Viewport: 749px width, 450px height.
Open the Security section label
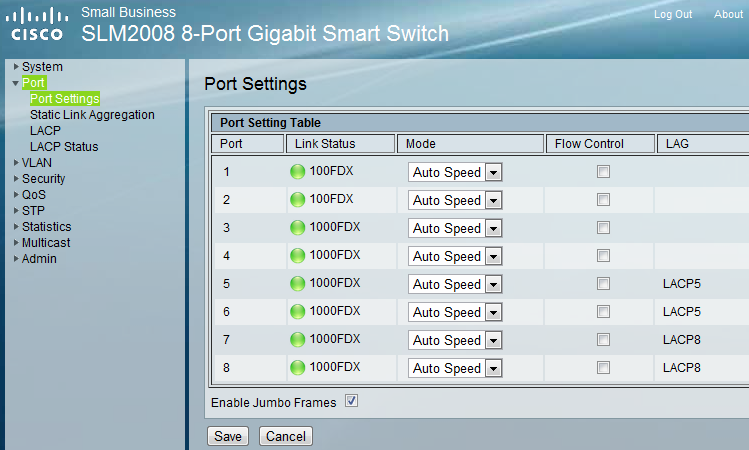pos(43,179)
